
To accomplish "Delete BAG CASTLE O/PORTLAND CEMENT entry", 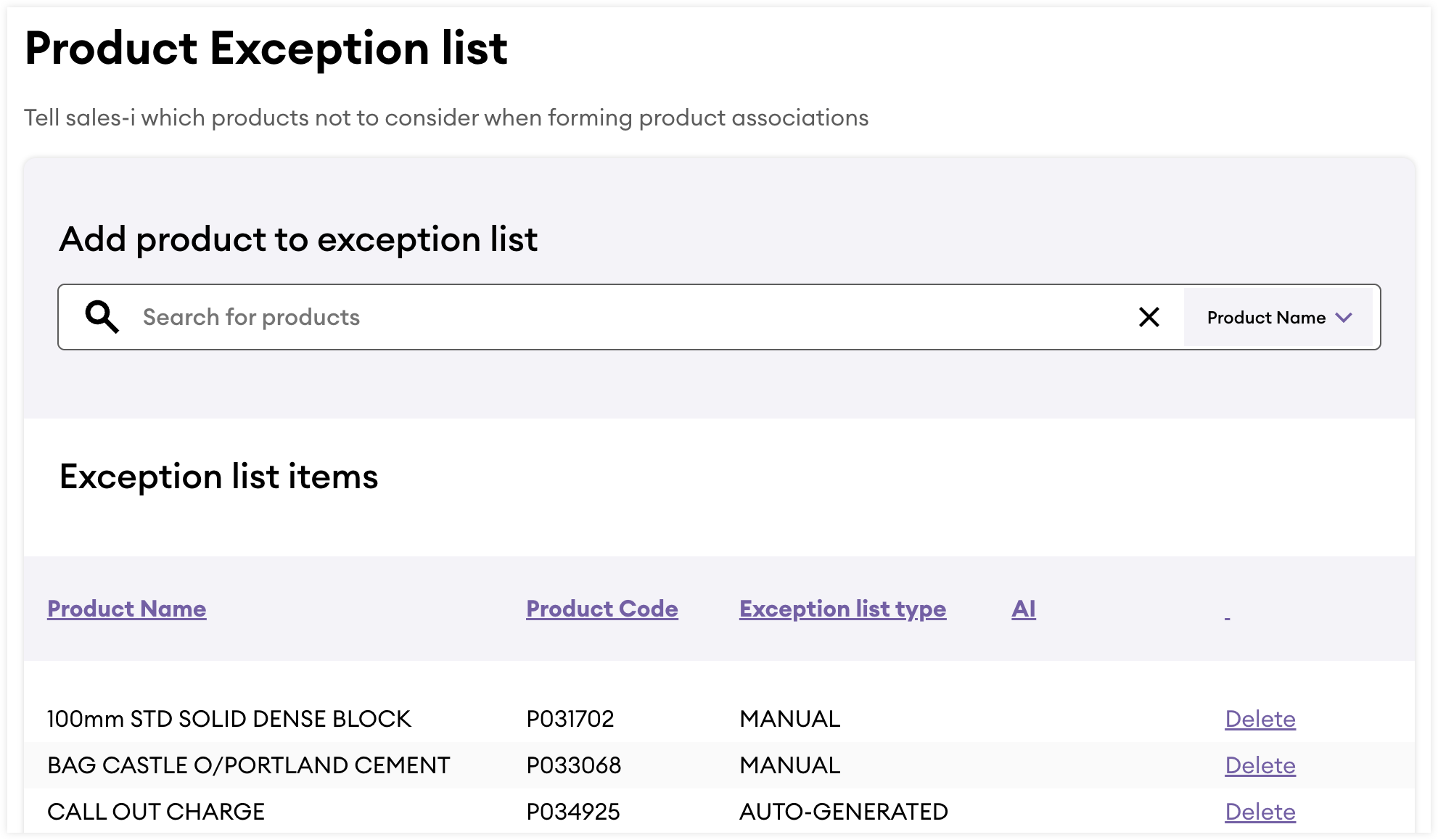I will (x=1260, y=765).
